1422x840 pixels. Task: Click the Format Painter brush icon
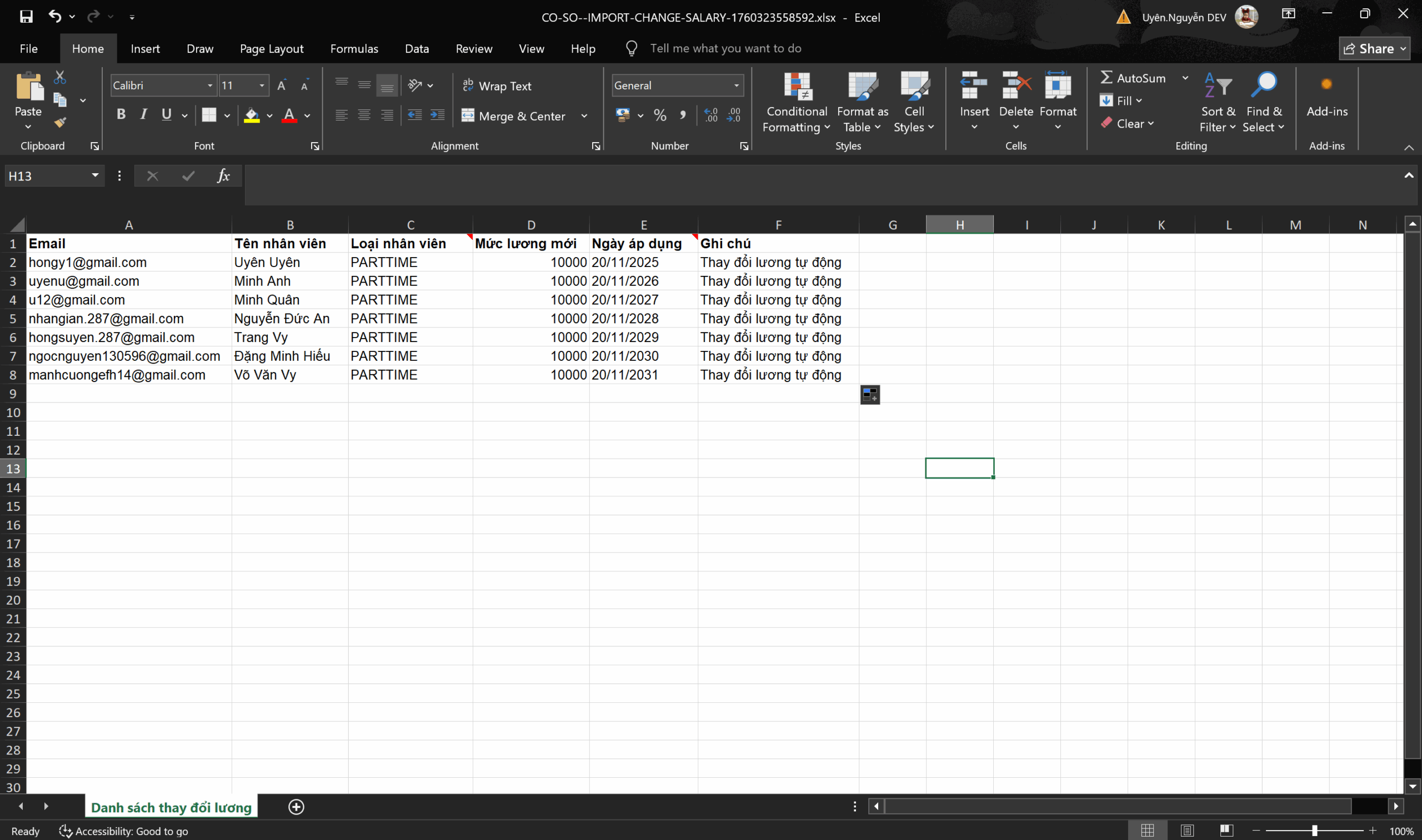pyautogui.click(x=60, y=122)
